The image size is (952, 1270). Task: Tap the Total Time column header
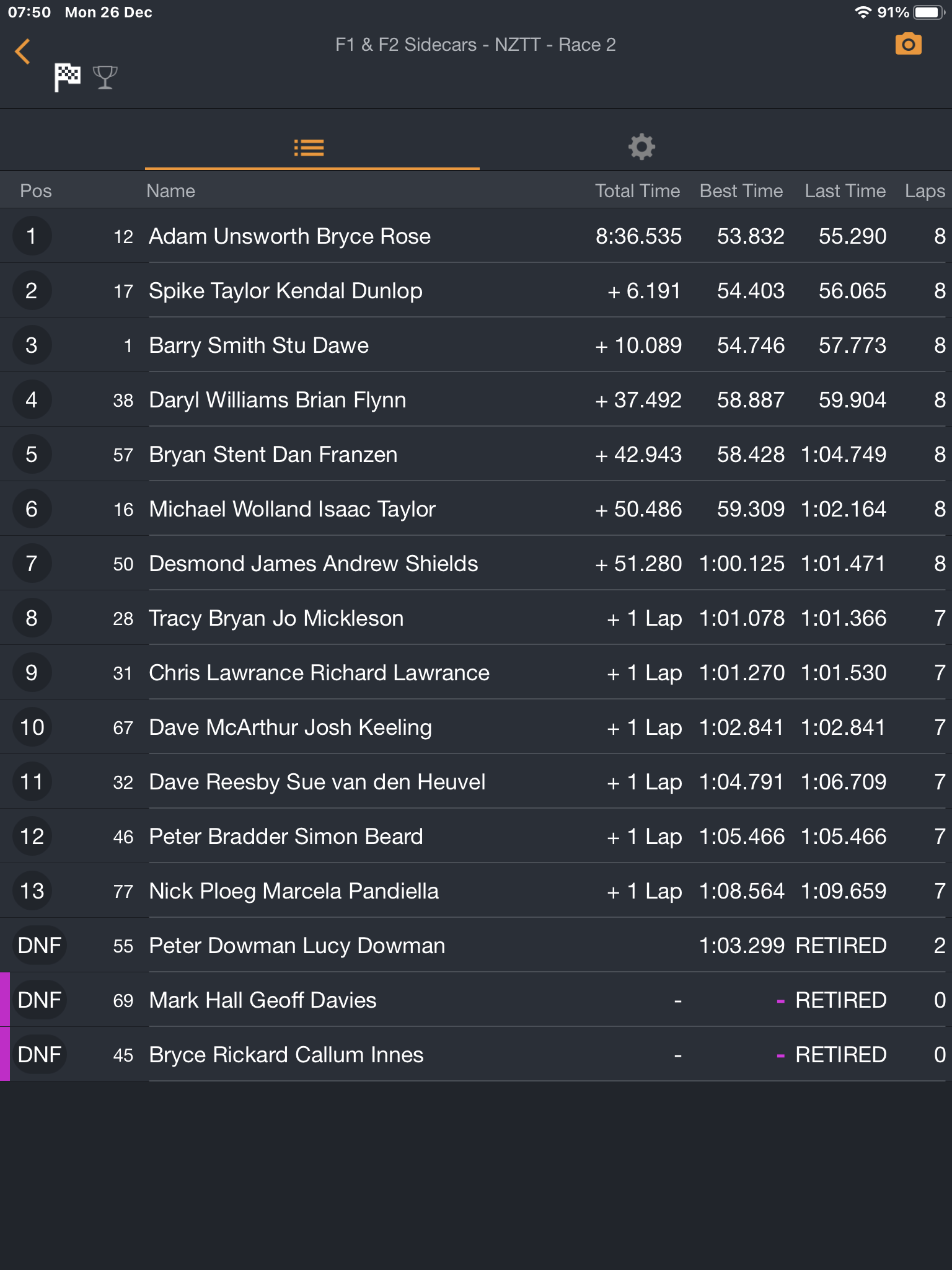point(637,191)
